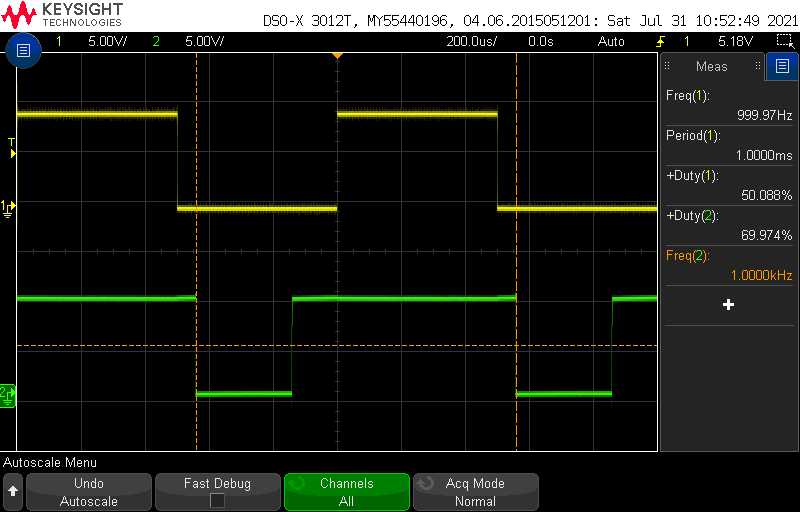Screen dimensions: 800x512
Task: Select the channel 1 ground level marker
Action: (x=8, y=207)
